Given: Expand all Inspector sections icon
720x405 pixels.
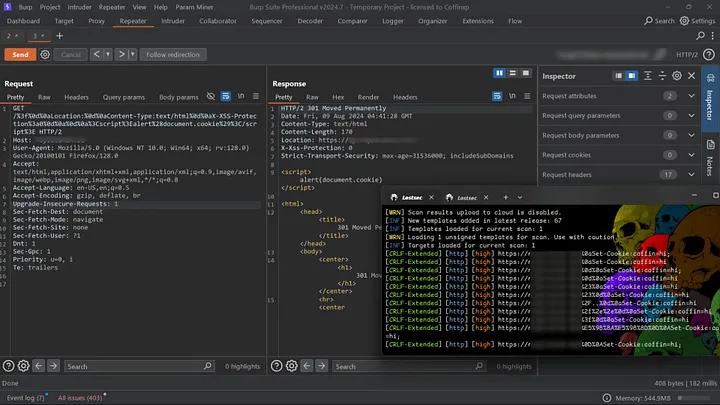Looking at the screenshot, I should tap(647, 76).
